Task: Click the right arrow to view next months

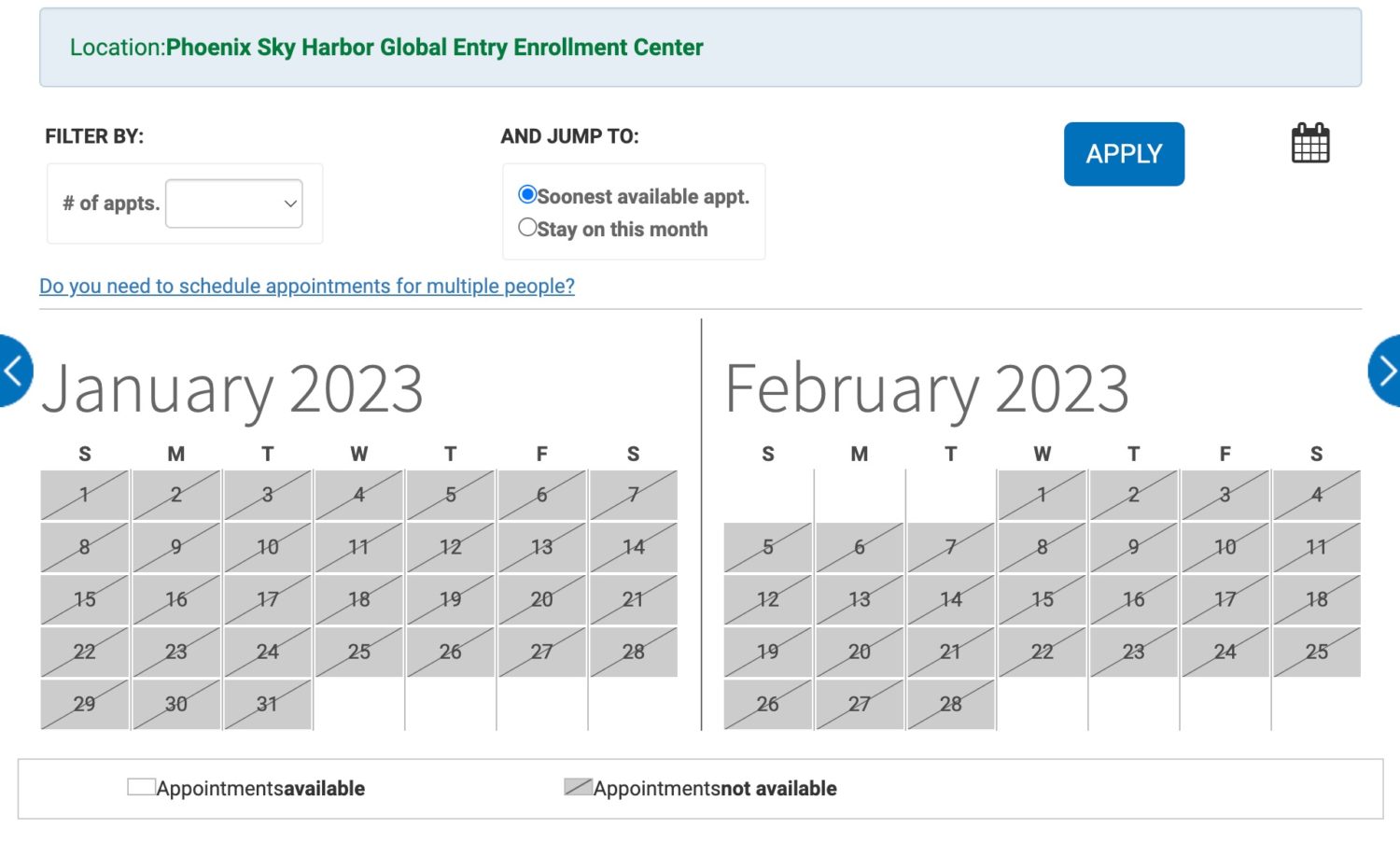Action: tap(1388, 370)
